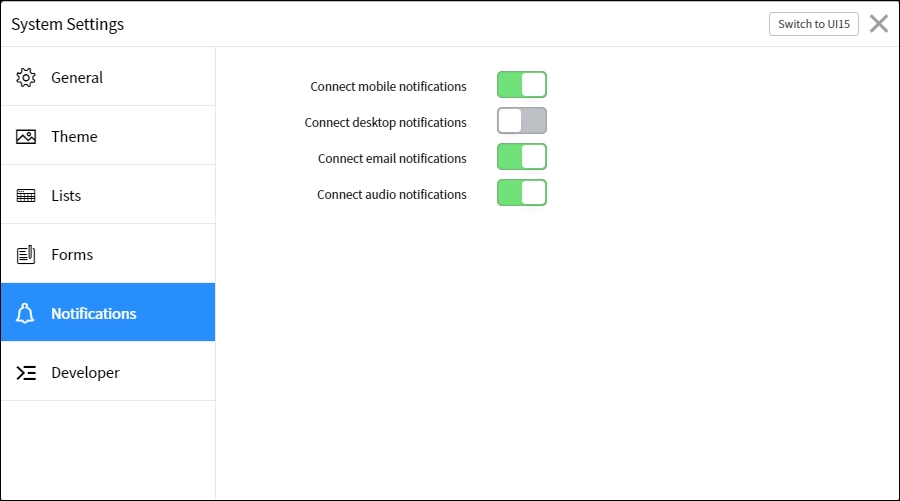Switch to the Theme tab

(x=108, y=136)
